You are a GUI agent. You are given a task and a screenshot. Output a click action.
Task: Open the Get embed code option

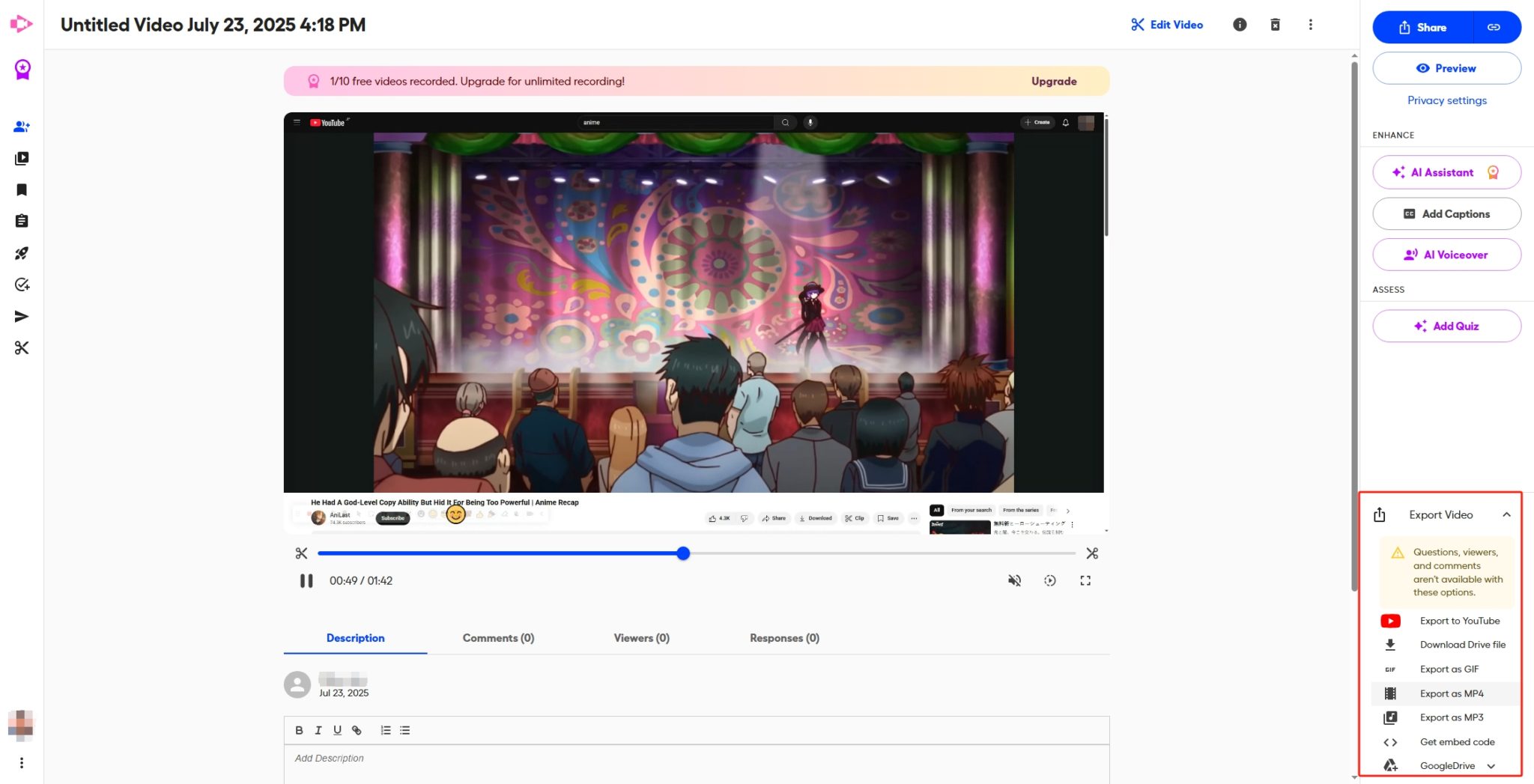pos(1456,741)
